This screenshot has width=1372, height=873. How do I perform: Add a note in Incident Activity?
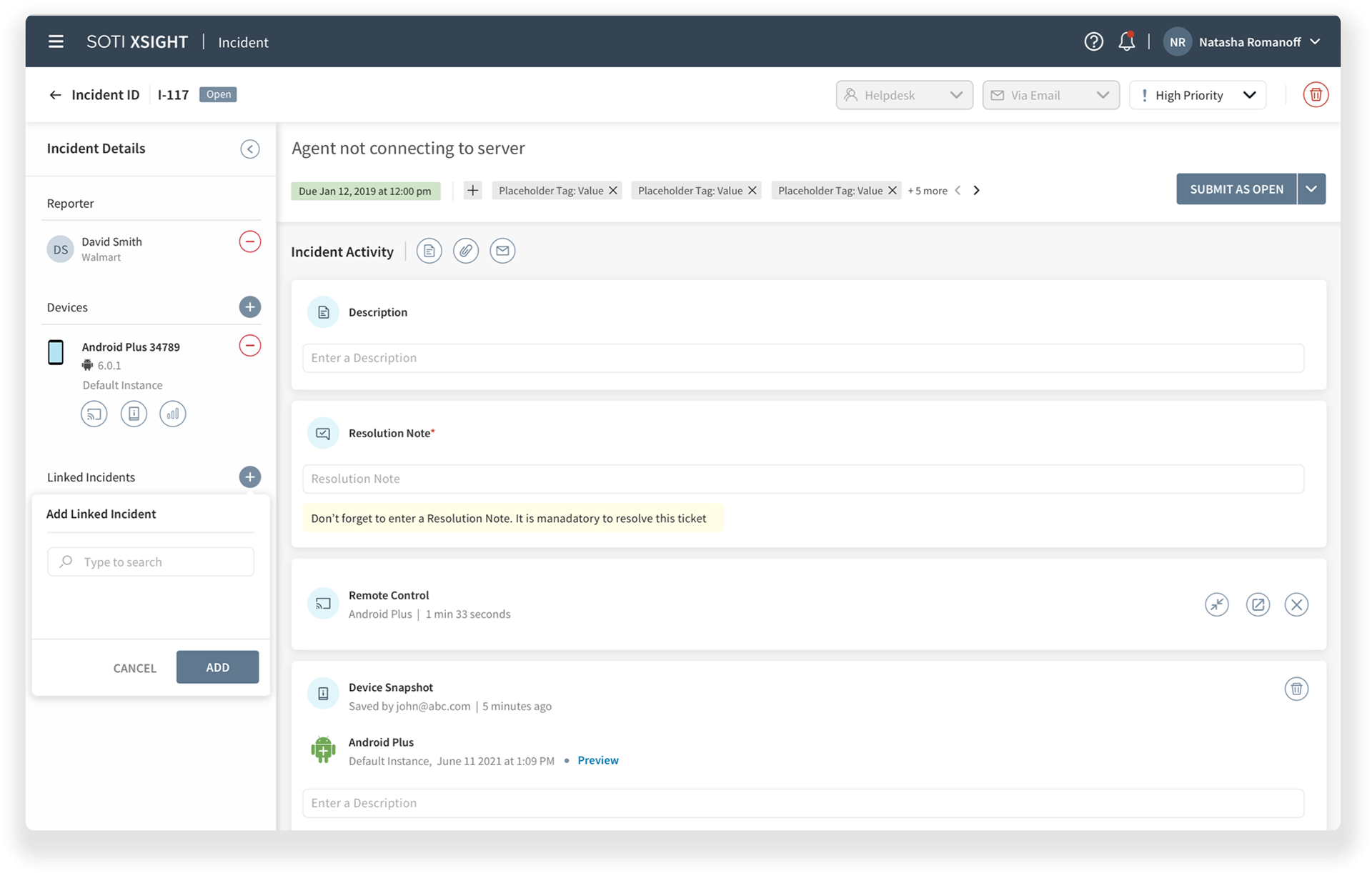tap(429, 251)
